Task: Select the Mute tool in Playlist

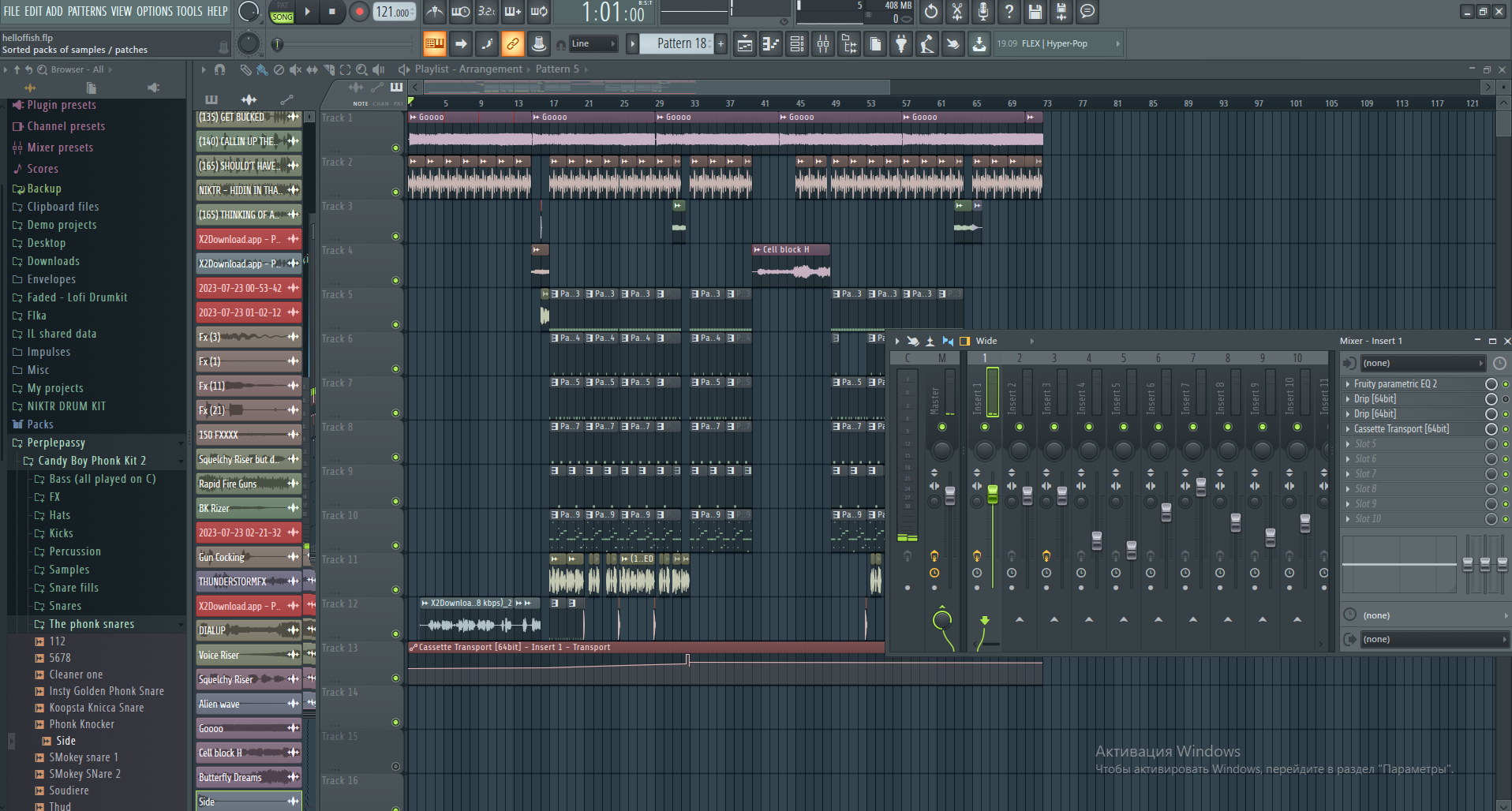Action: pyautogui.click(x=295, y=69)
